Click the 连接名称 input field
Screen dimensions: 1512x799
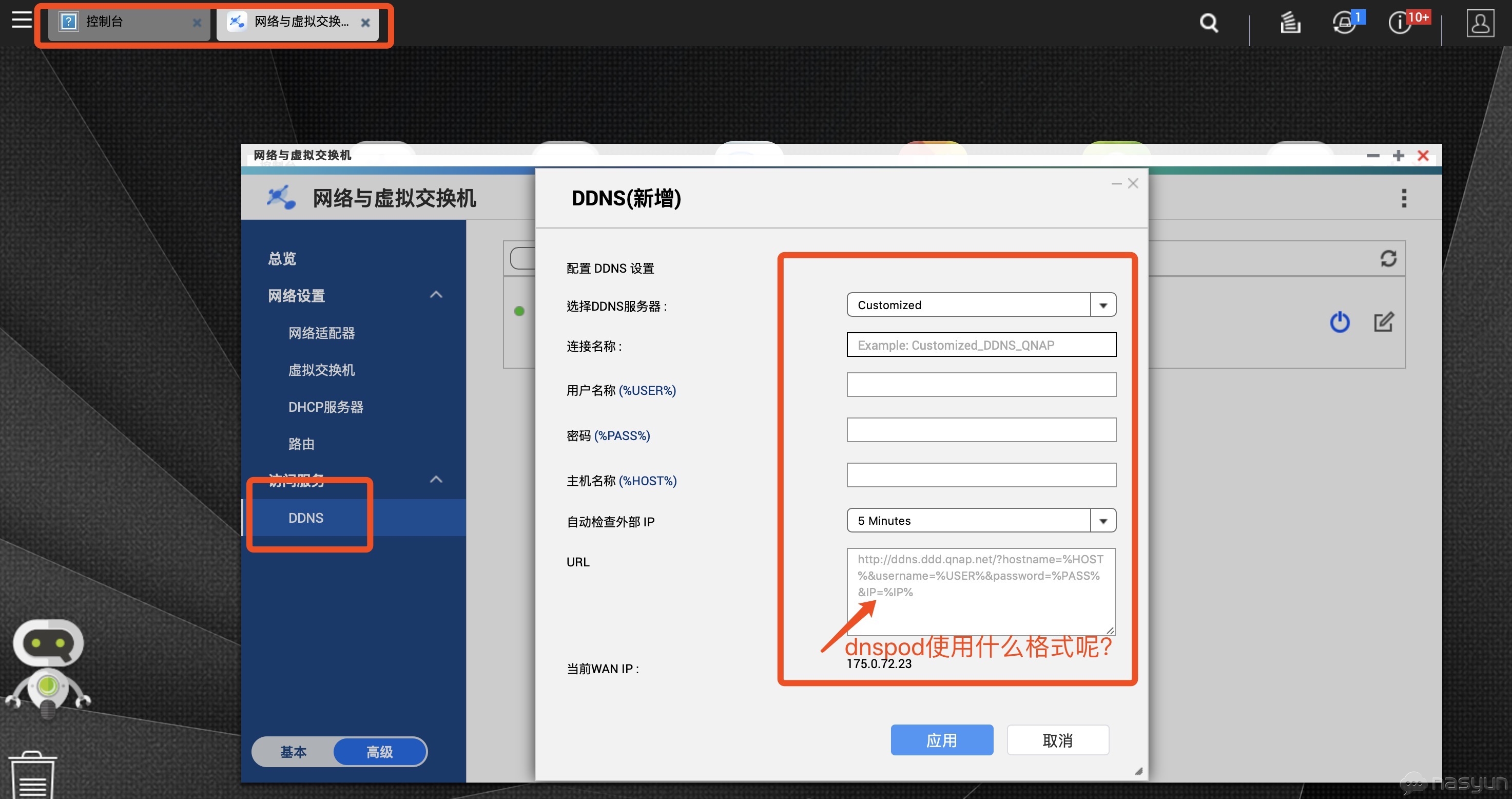(x=981, y=345)
